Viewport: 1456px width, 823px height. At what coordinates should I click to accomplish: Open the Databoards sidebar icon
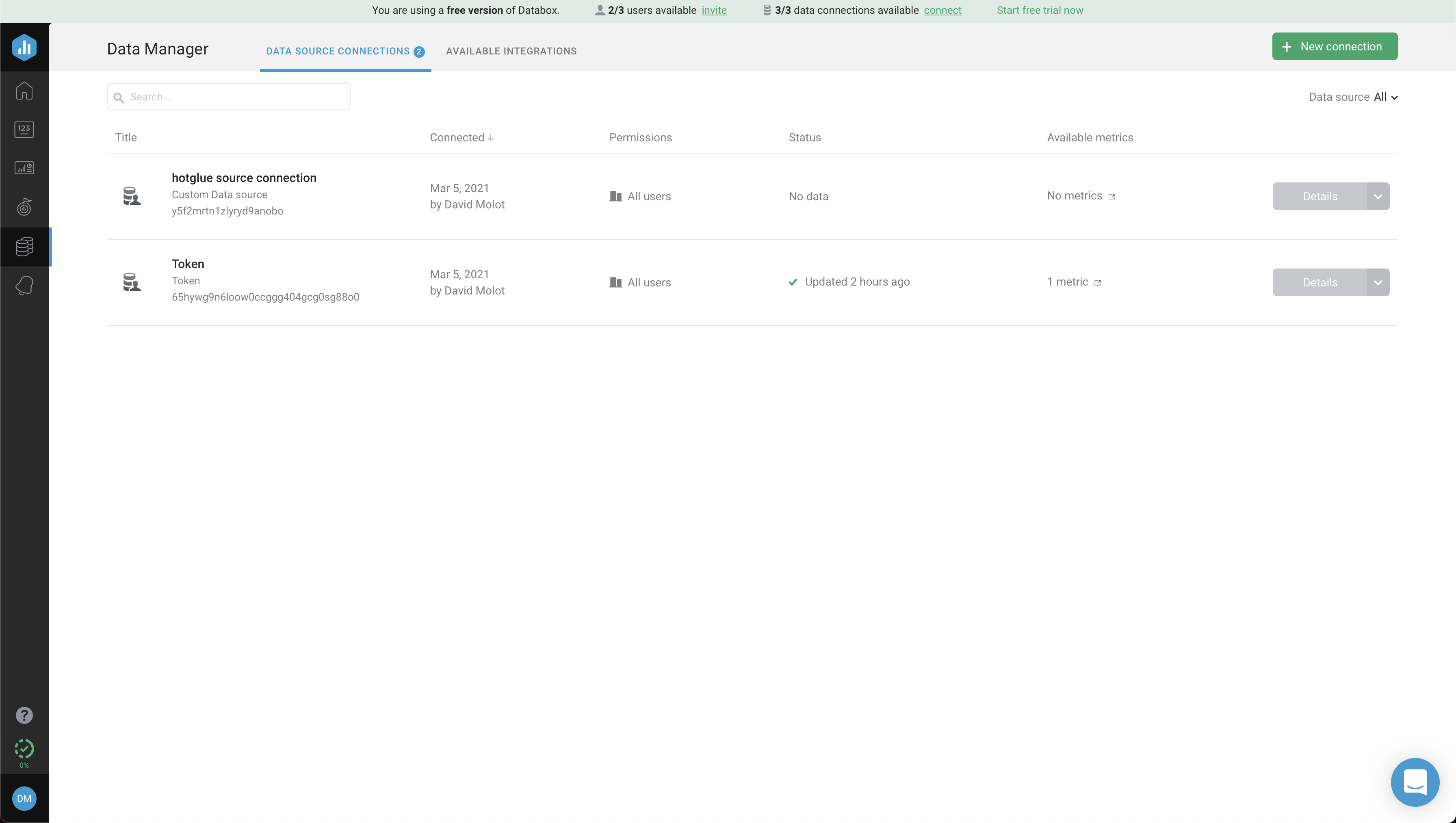tap(24, 168)
